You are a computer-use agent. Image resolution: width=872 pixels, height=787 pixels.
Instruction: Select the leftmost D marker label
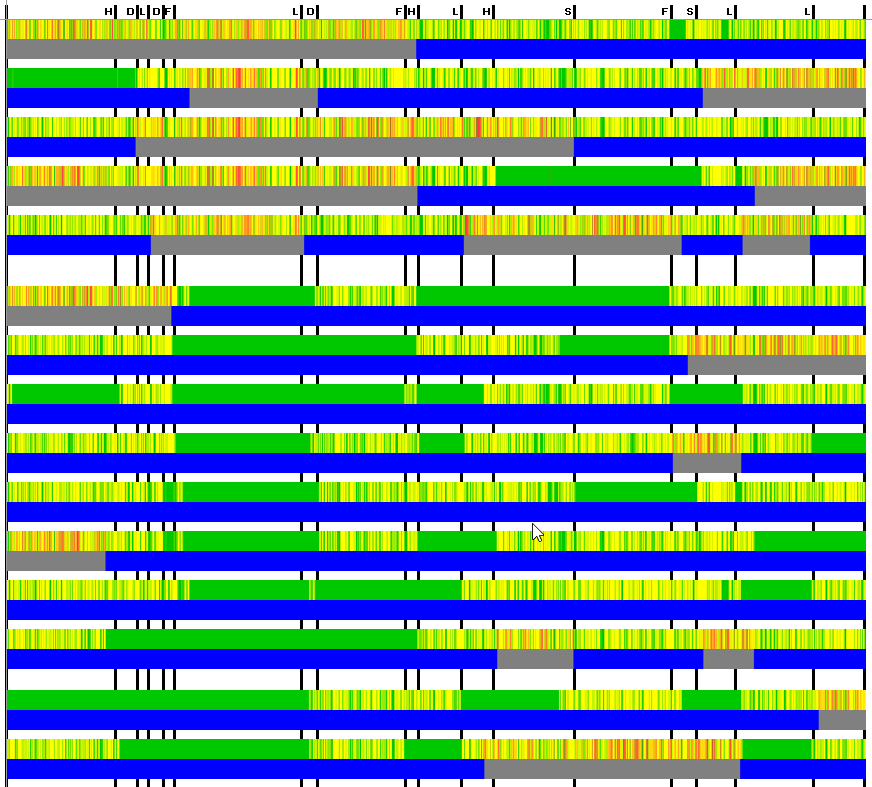(130, 12)
